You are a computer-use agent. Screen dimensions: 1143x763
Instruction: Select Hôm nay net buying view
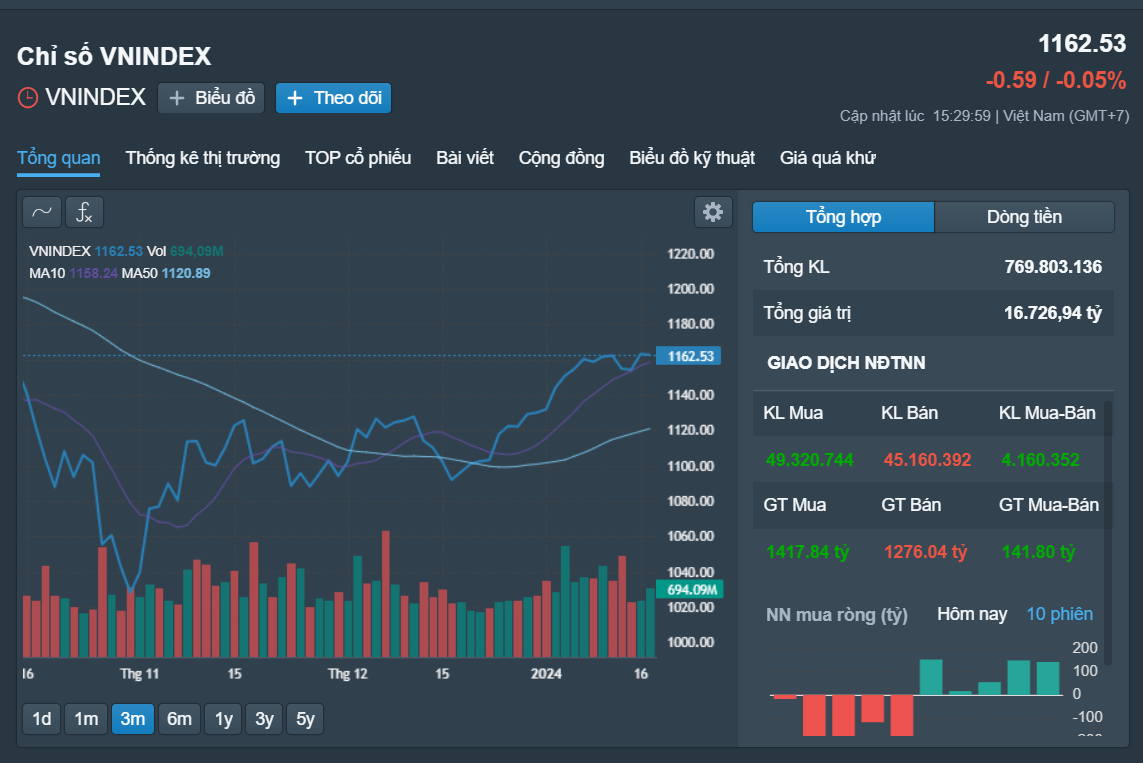[972, 614]
